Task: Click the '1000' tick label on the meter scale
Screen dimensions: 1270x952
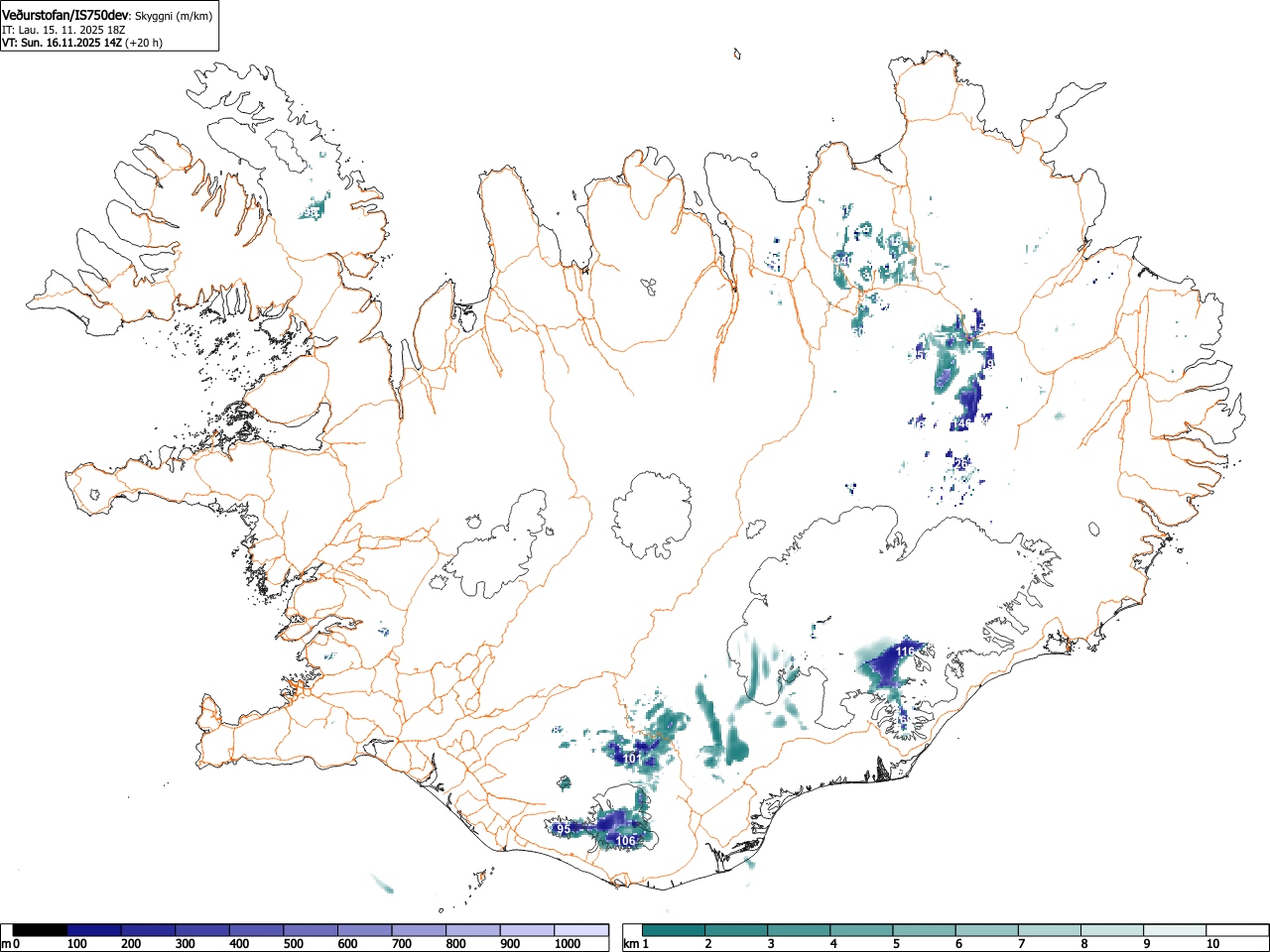Action: (568, 944)
